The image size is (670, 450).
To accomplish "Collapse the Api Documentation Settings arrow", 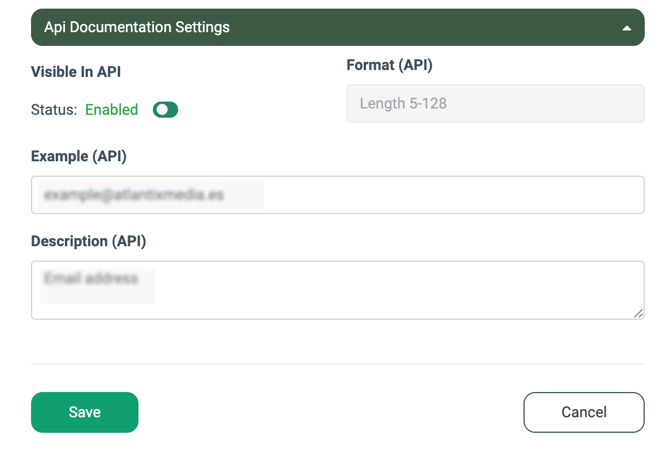I will [x=627, y=28].
